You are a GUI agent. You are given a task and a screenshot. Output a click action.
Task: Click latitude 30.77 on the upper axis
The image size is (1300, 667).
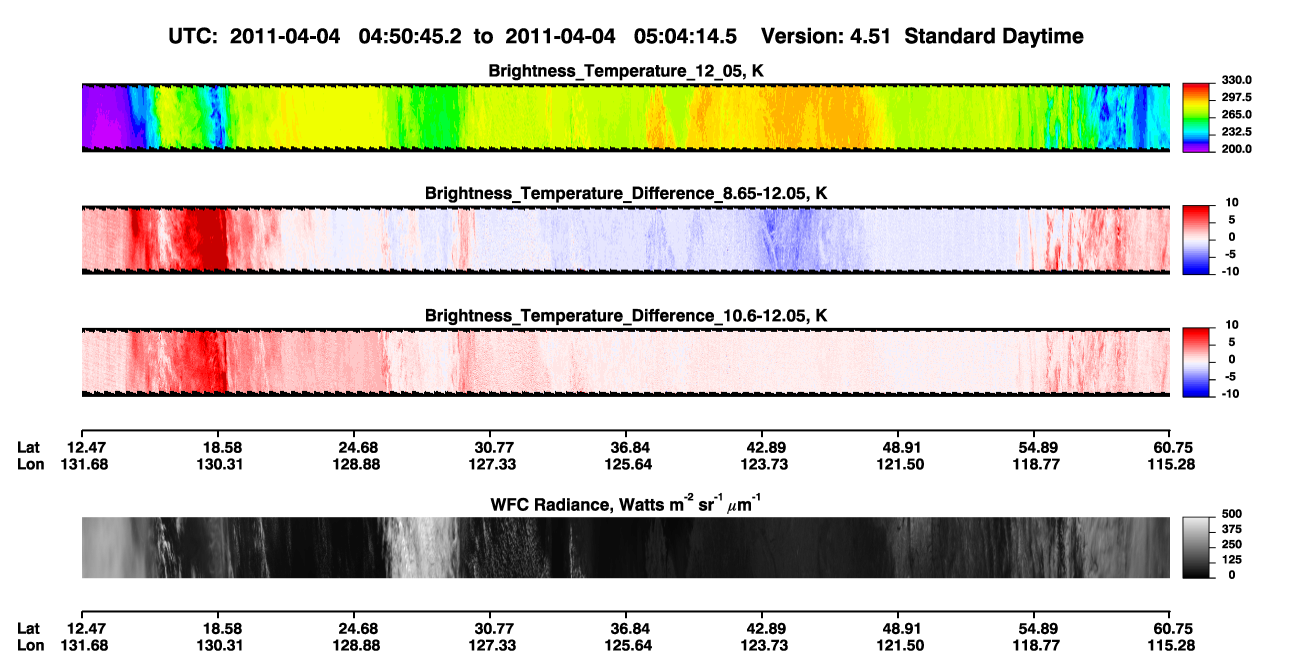point(490,447)
